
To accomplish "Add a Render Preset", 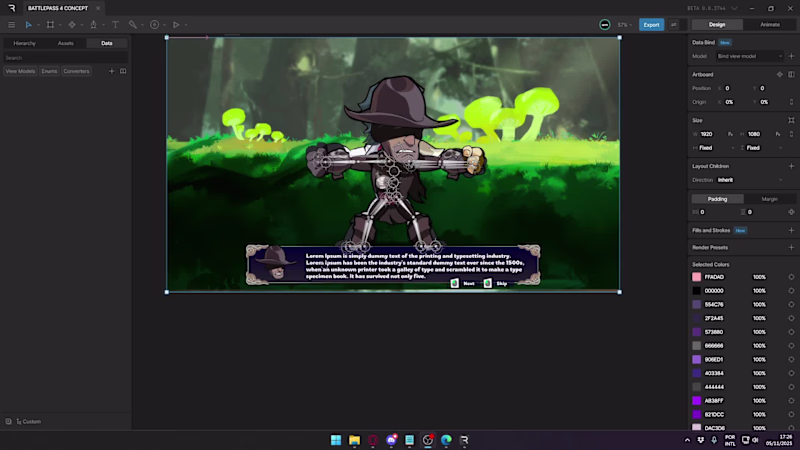I will coord(791,247).
